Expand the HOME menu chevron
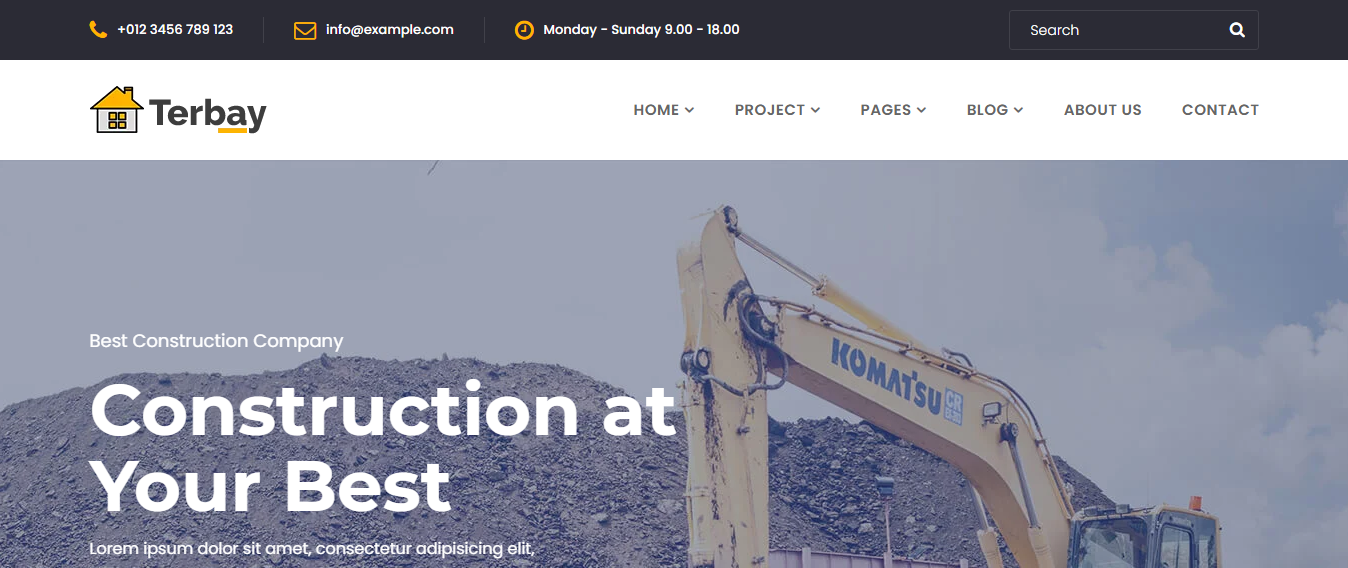Screen dimensions: 1348x568 click(690, 110)
